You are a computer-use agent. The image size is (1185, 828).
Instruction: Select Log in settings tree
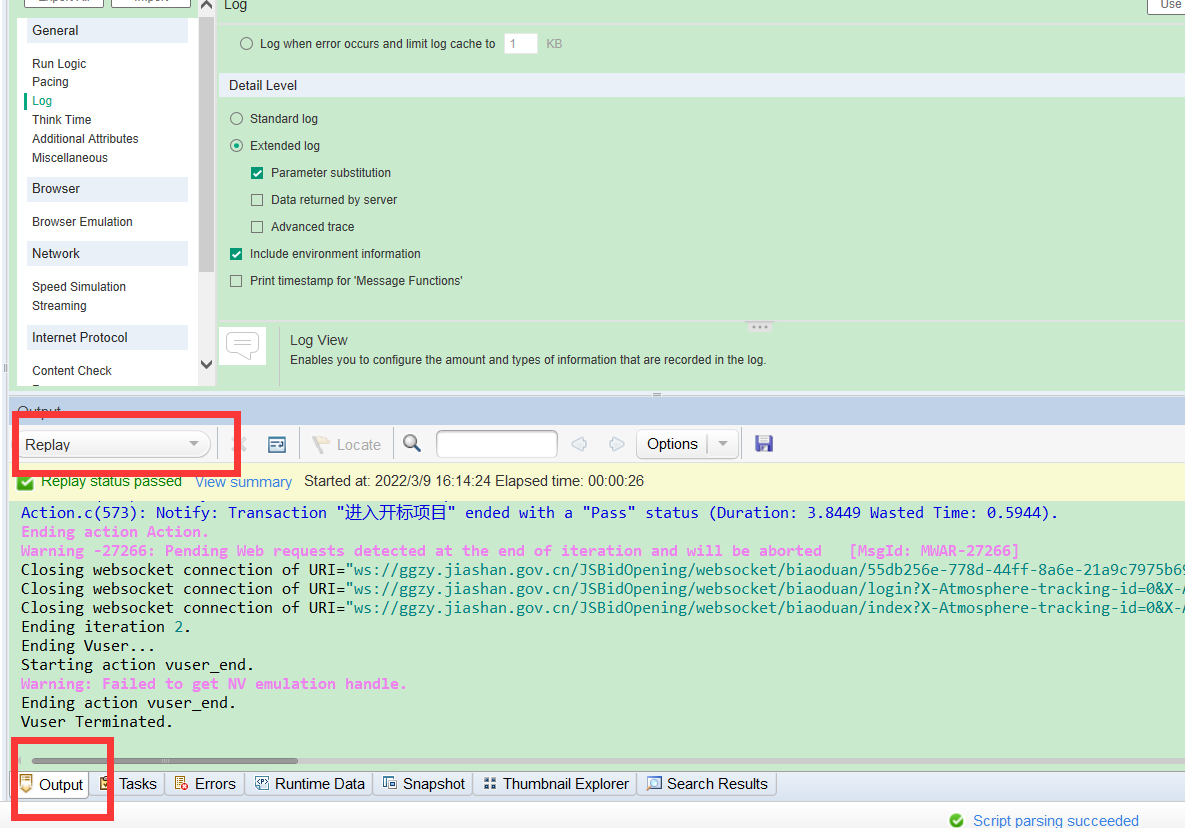[42, 100]
